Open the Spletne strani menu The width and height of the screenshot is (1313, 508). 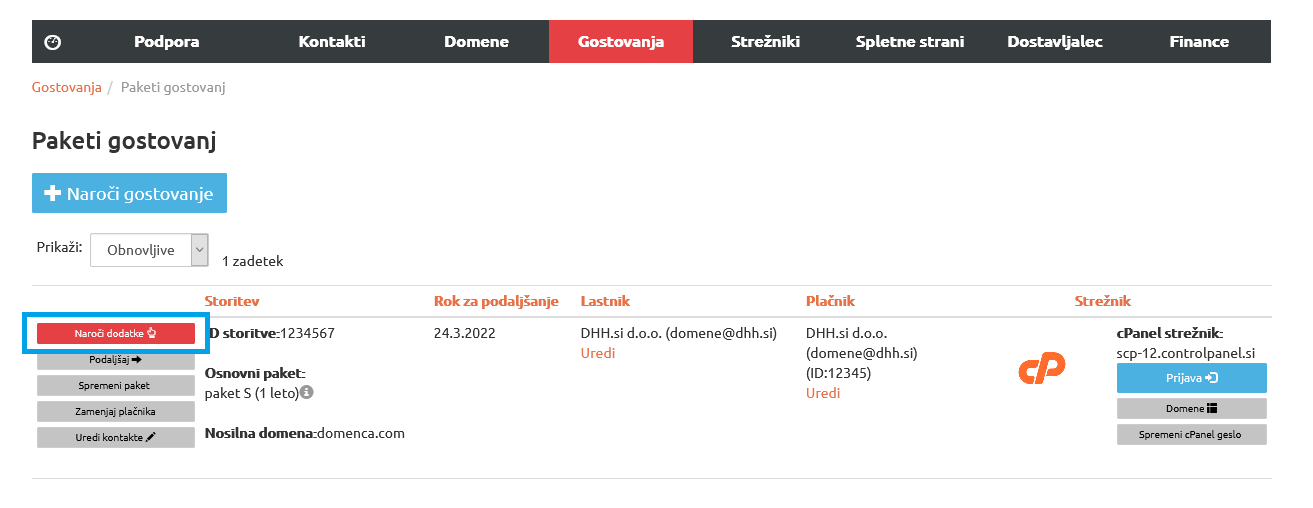click(910, 42)
